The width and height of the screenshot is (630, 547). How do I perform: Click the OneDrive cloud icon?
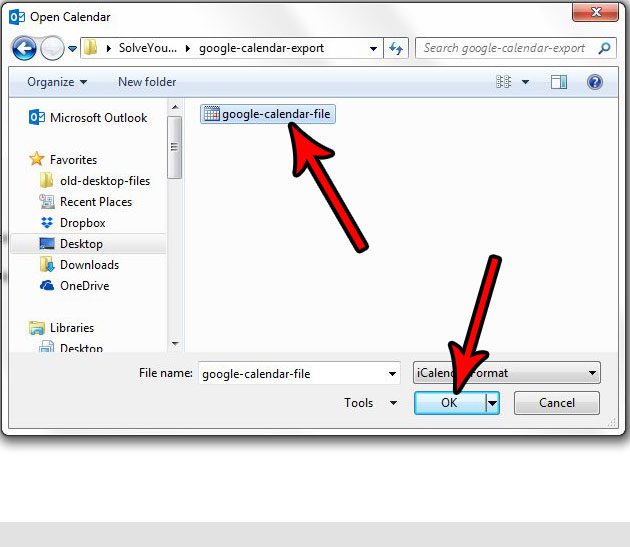tap(47, 285)
